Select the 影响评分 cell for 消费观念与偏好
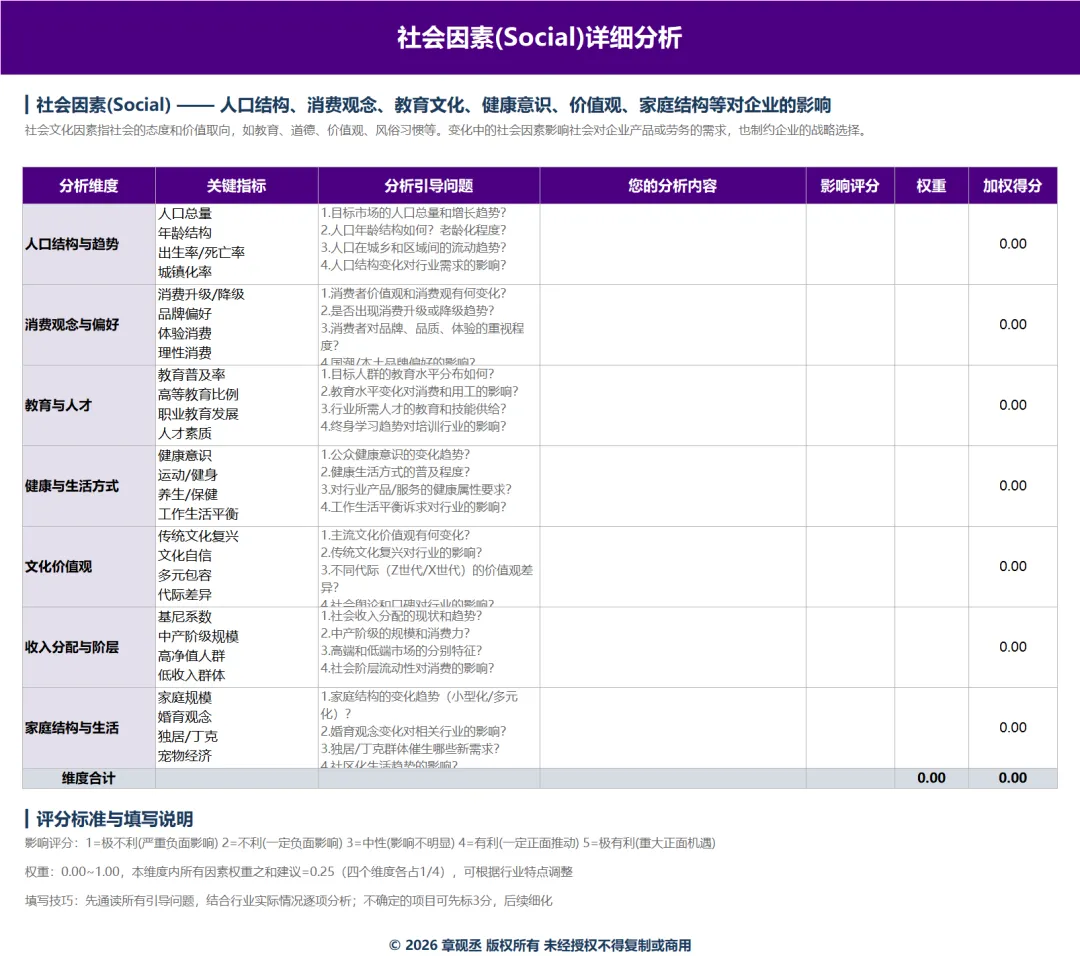 pos(850,324)
